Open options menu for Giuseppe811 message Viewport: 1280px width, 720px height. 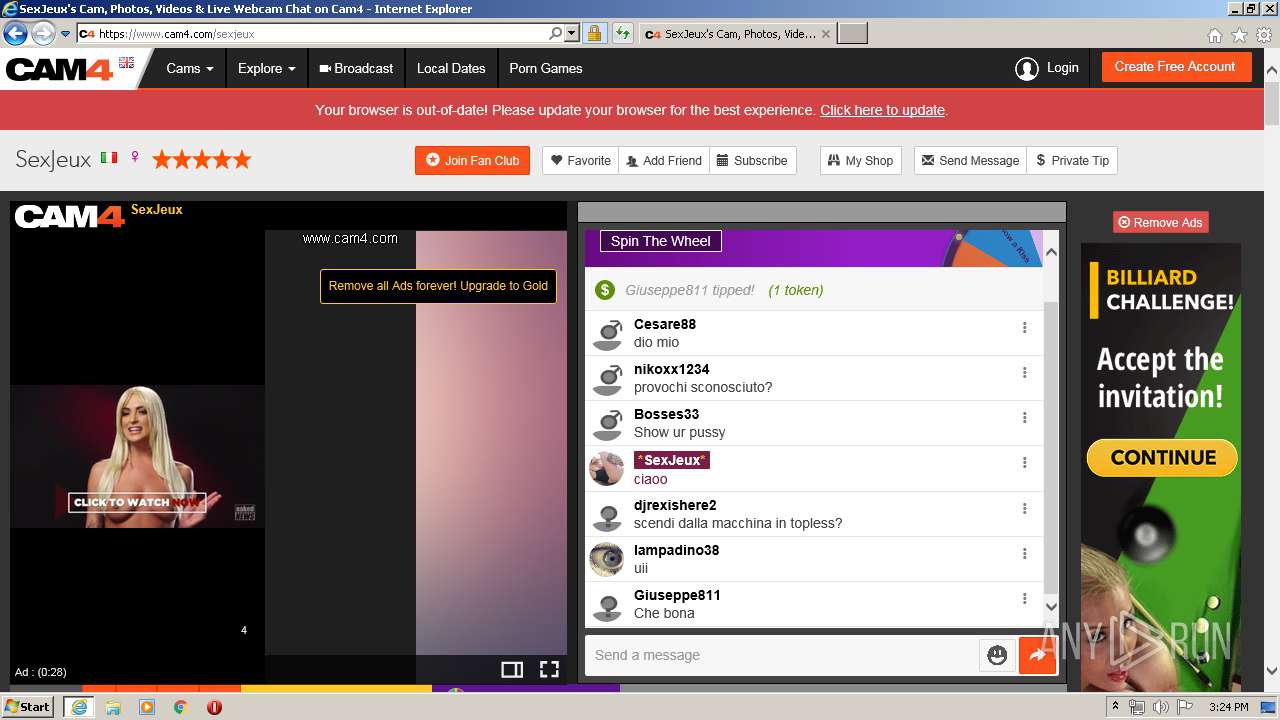pos(1024,599)
